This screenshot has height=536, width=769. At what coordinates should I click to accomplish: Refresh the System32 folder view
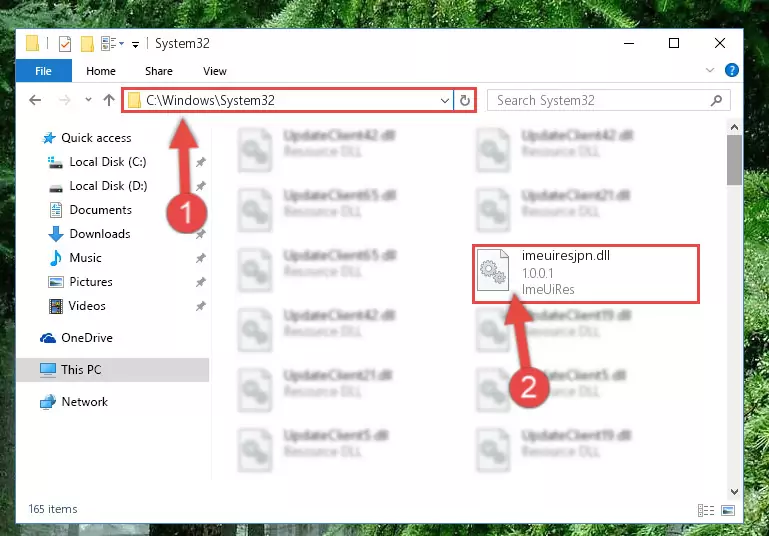click(464, 101)
